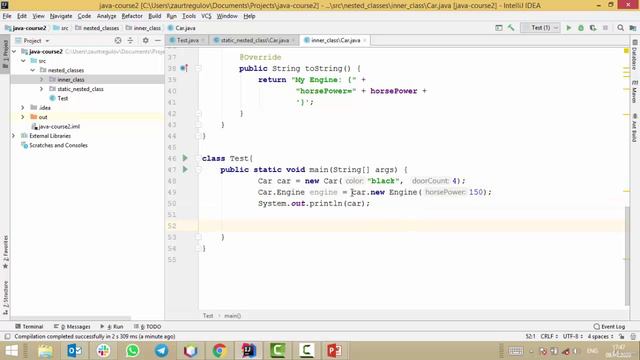Close the inner_class\Car.java tab
The width and height of the screenshot is (640, 360).
click(365, 40)
